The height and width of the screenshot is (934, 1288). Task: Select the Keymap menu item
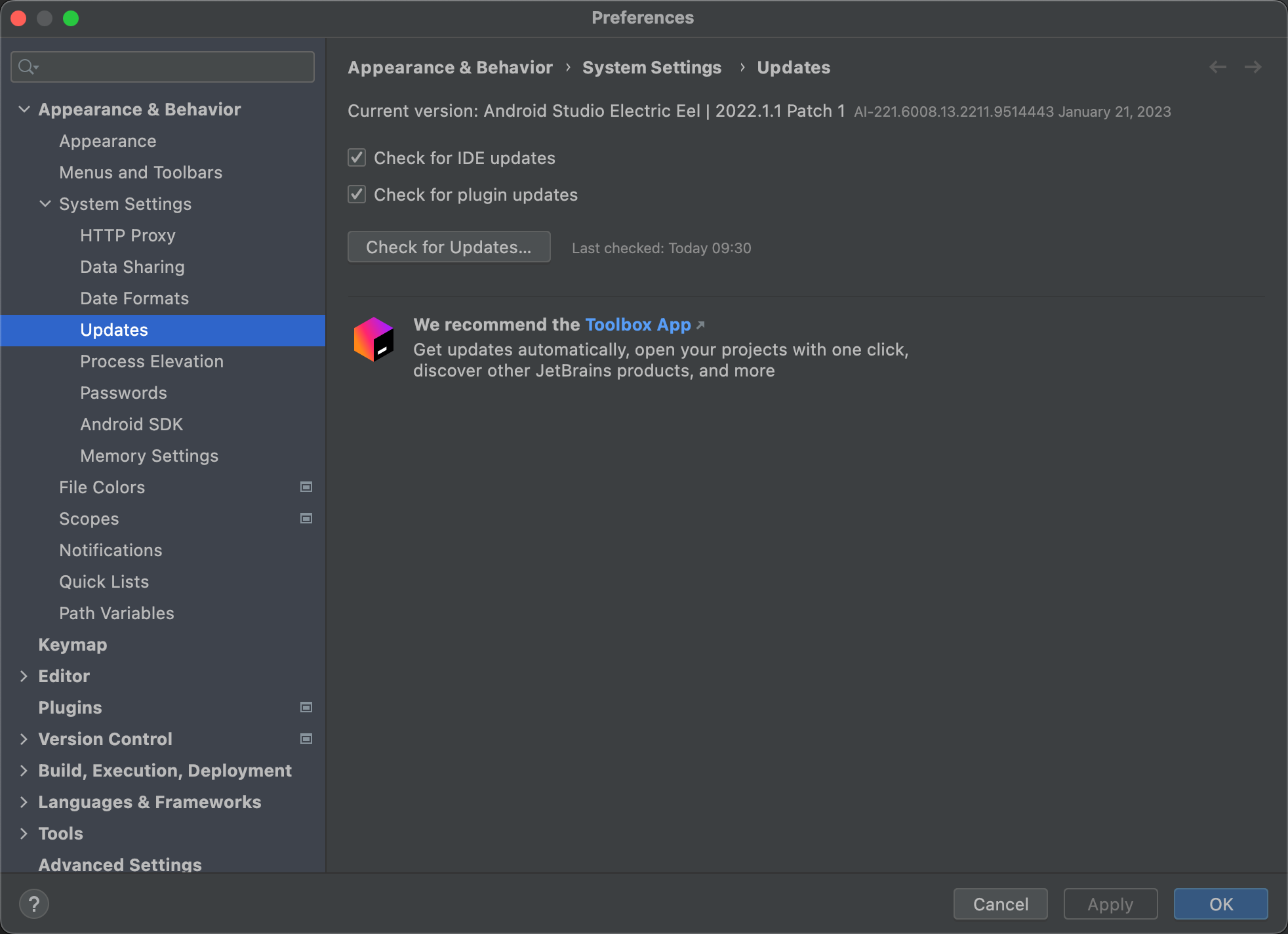[71, 644]
